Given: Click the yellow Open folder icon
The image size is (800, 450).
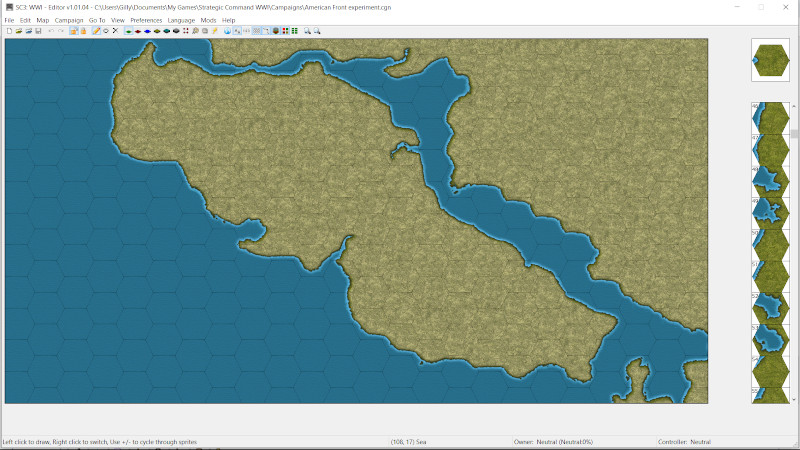Looking at the screenshot, I should click(x=19, y=31).
